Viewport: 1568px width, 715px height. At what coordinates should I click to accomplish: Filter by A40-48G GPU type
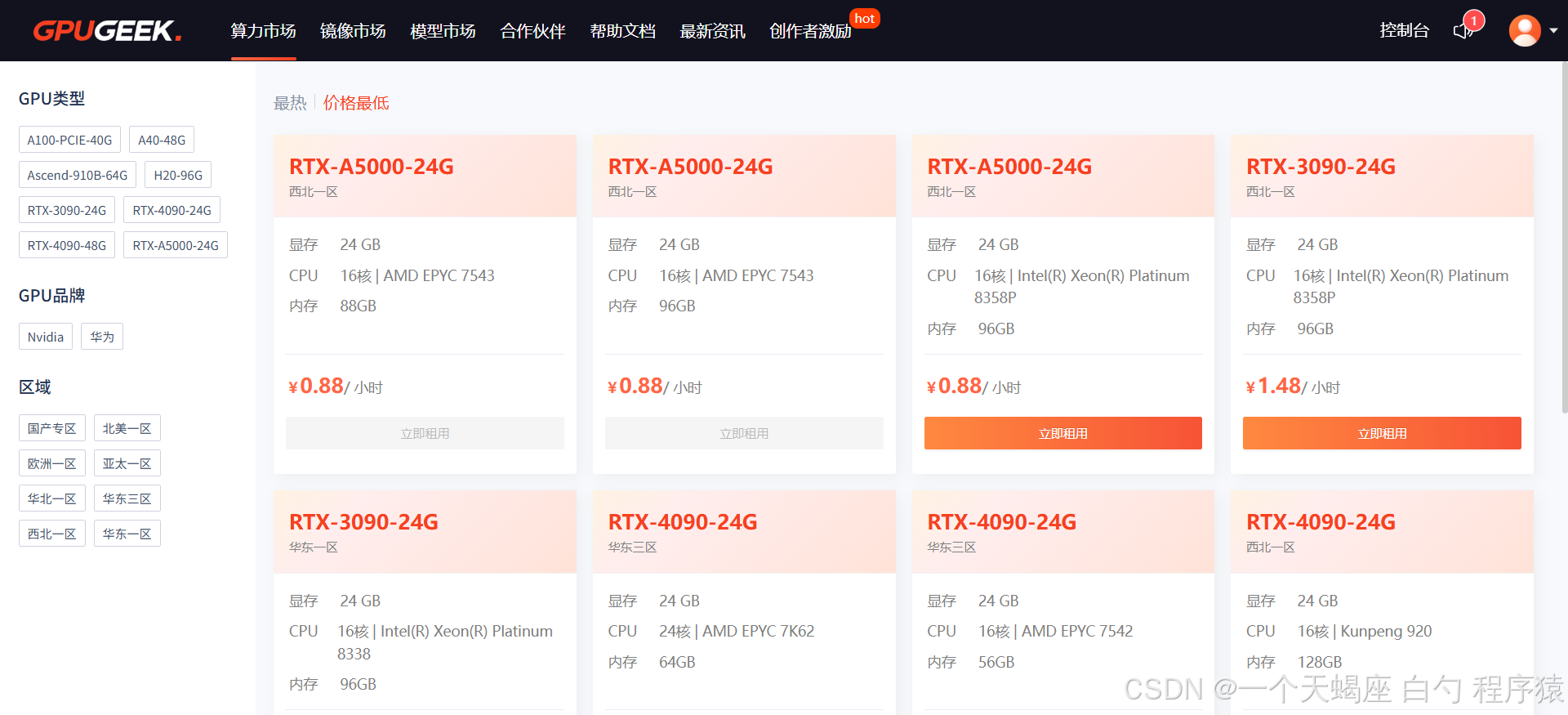click(162, 140)
